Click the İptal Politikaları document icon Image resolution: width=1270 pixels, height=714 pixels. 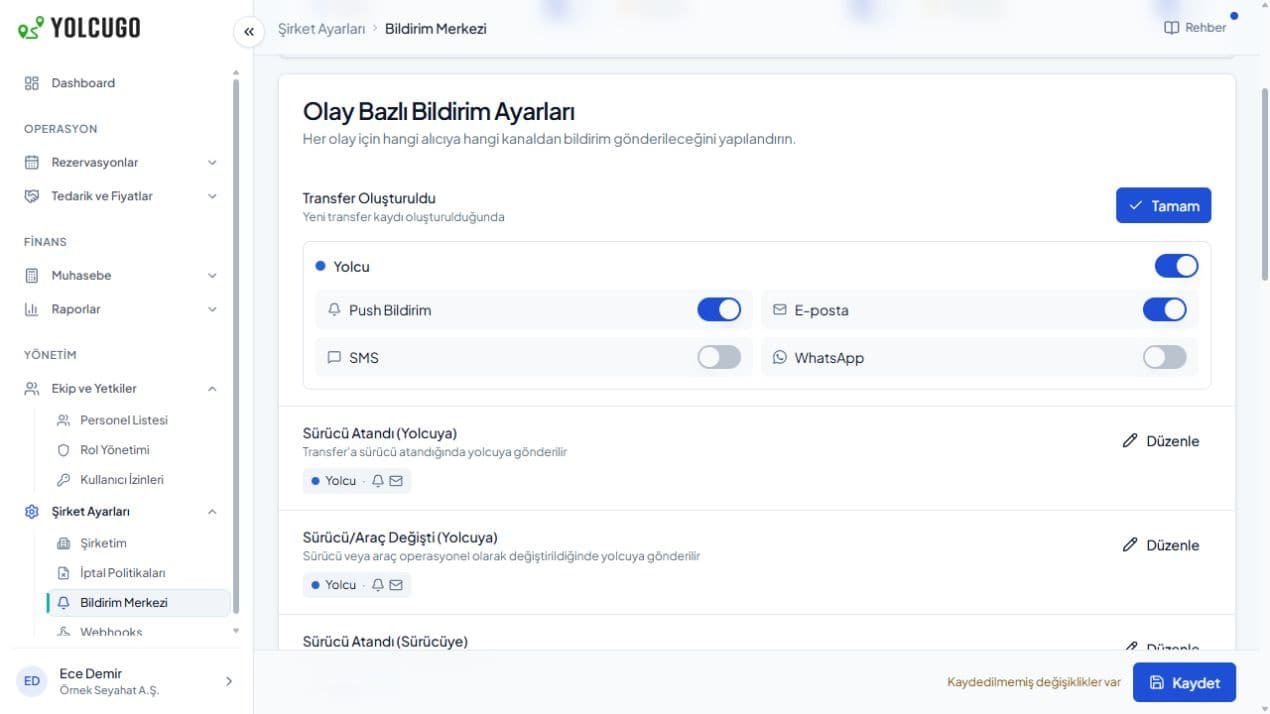(x=64, y=573)
